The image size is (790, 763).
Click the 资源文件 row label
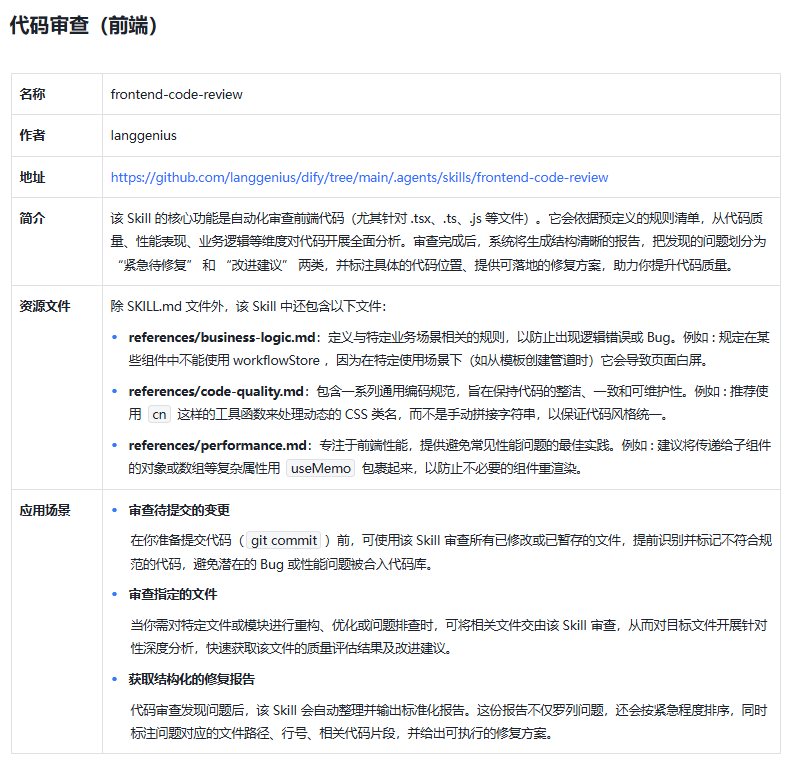pos(45,306)
